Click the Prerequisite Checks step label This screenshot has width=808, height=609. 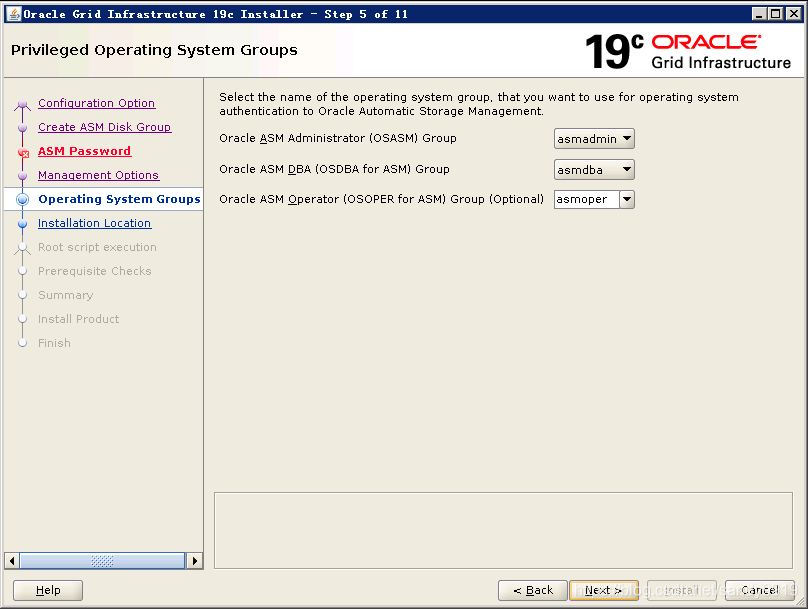click(95, 271)
